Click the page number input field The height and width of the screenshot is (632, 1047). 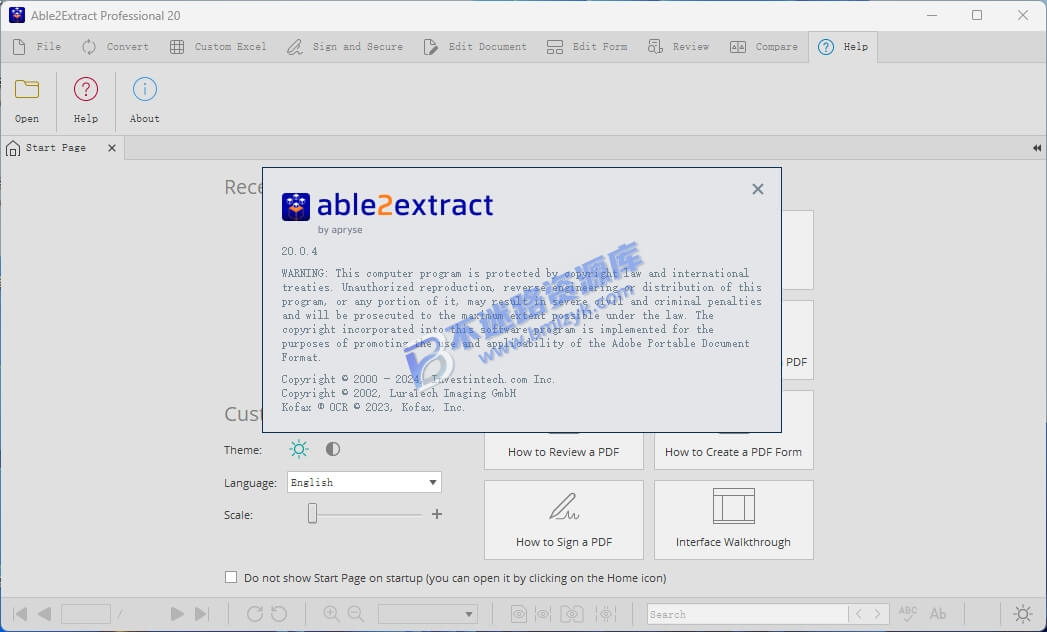click(x=85, y=614)
